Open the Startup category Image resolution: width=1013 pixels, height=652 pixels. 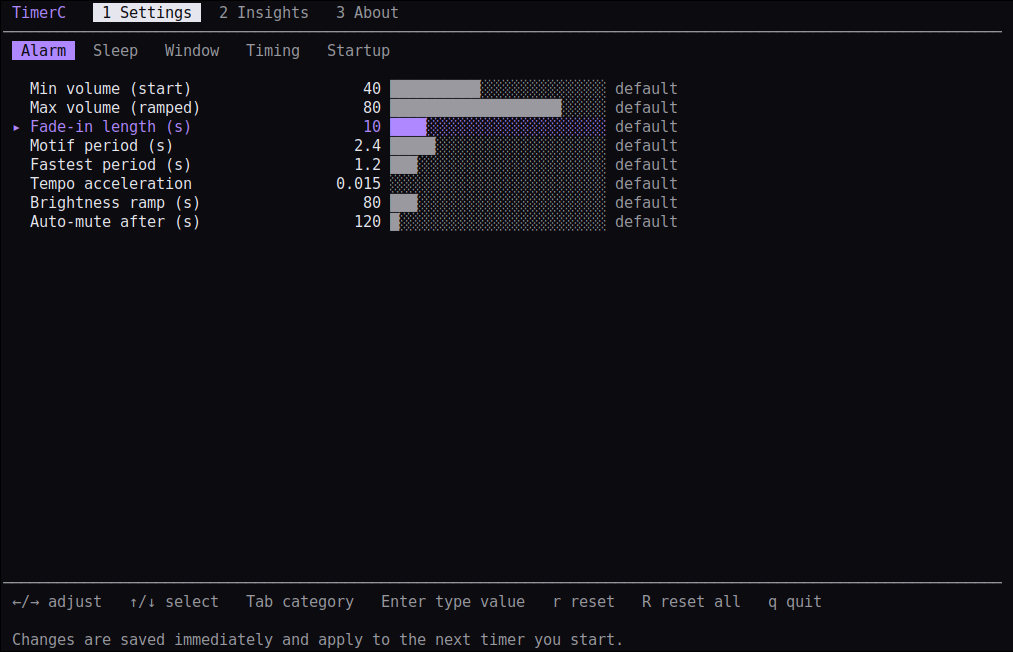(x=358, y=50)
